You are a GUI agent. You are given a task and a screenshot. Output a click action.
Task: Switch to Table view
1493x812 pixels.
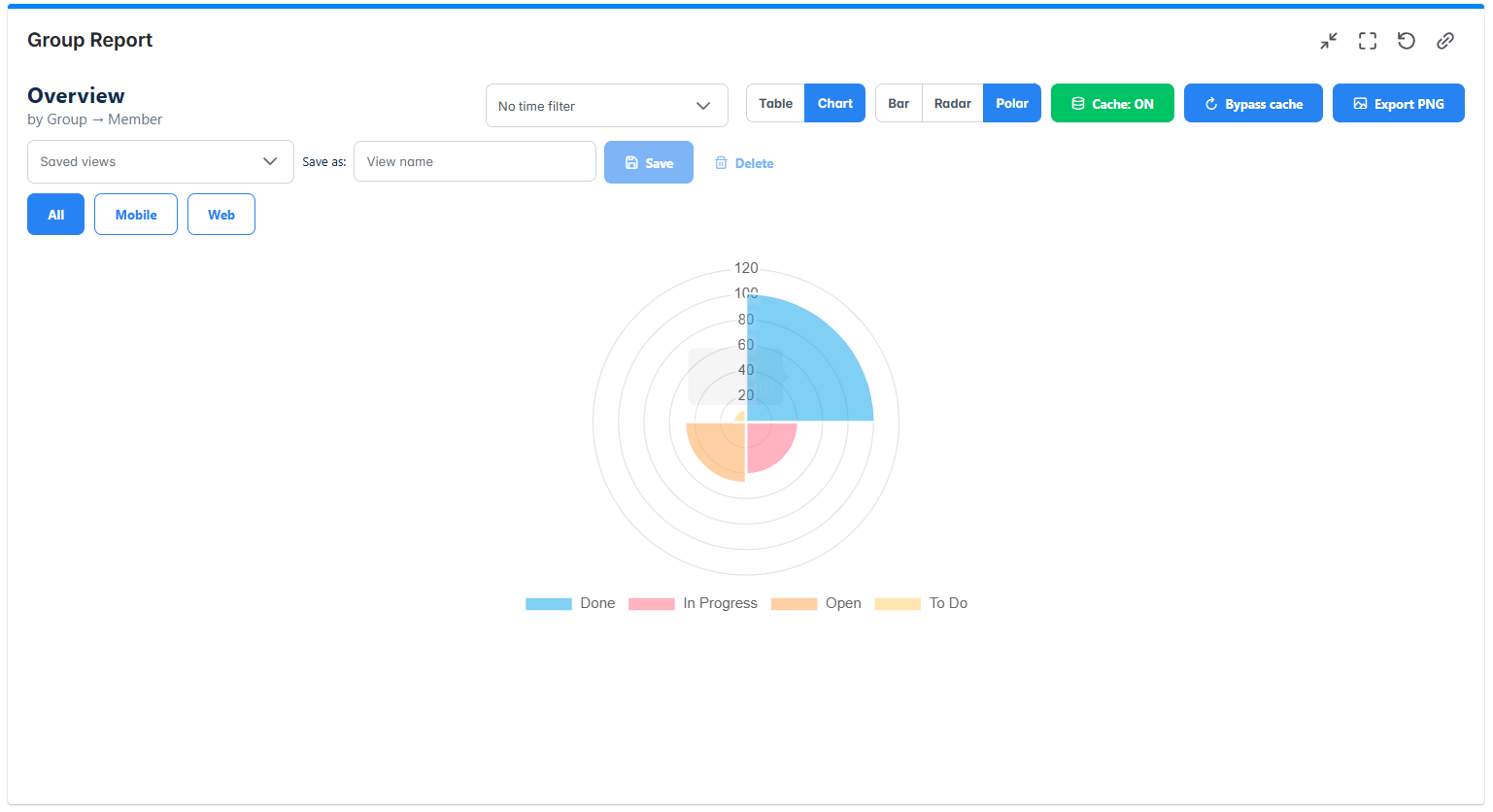coord(775,103)
